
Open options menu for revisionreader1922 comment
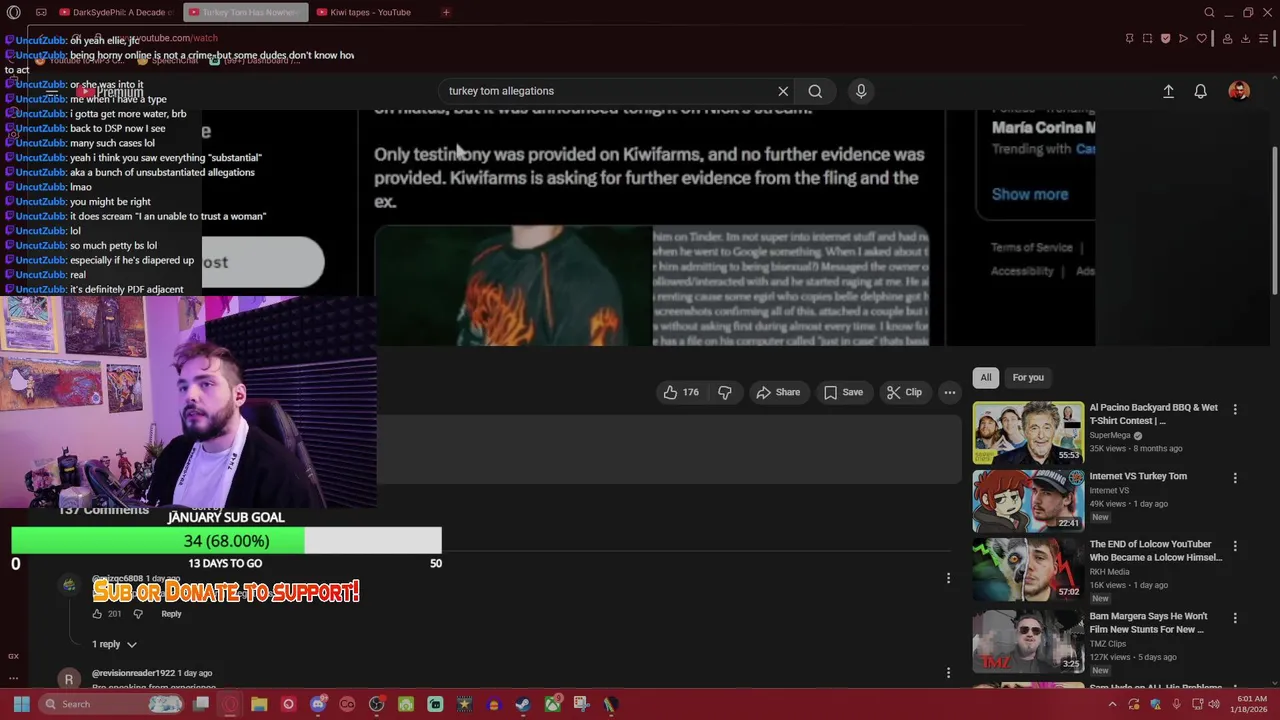[948, 673]
